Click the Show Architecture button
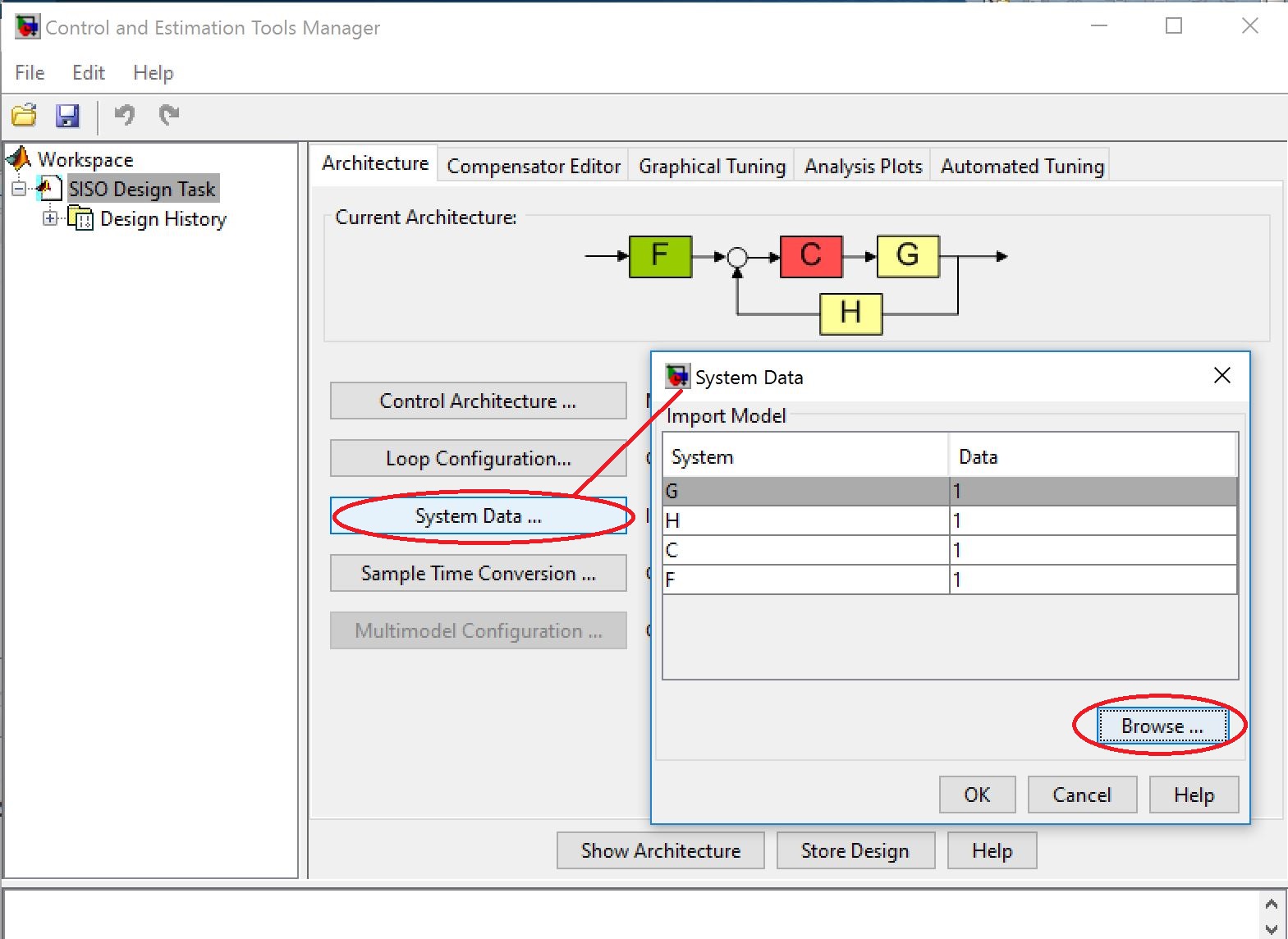Screen dimensions: 1288x939 [661, 850]
